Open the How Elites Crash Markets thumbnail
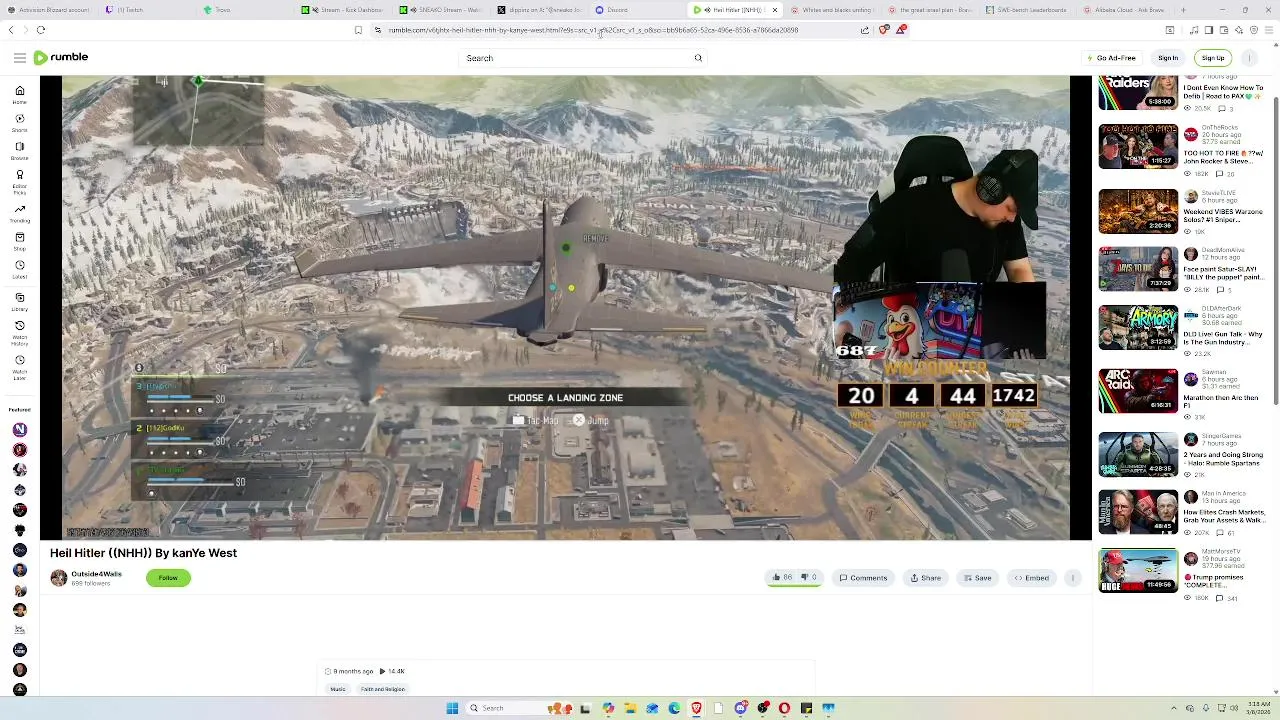The image size is (1280, 720). click(1138, 512)
